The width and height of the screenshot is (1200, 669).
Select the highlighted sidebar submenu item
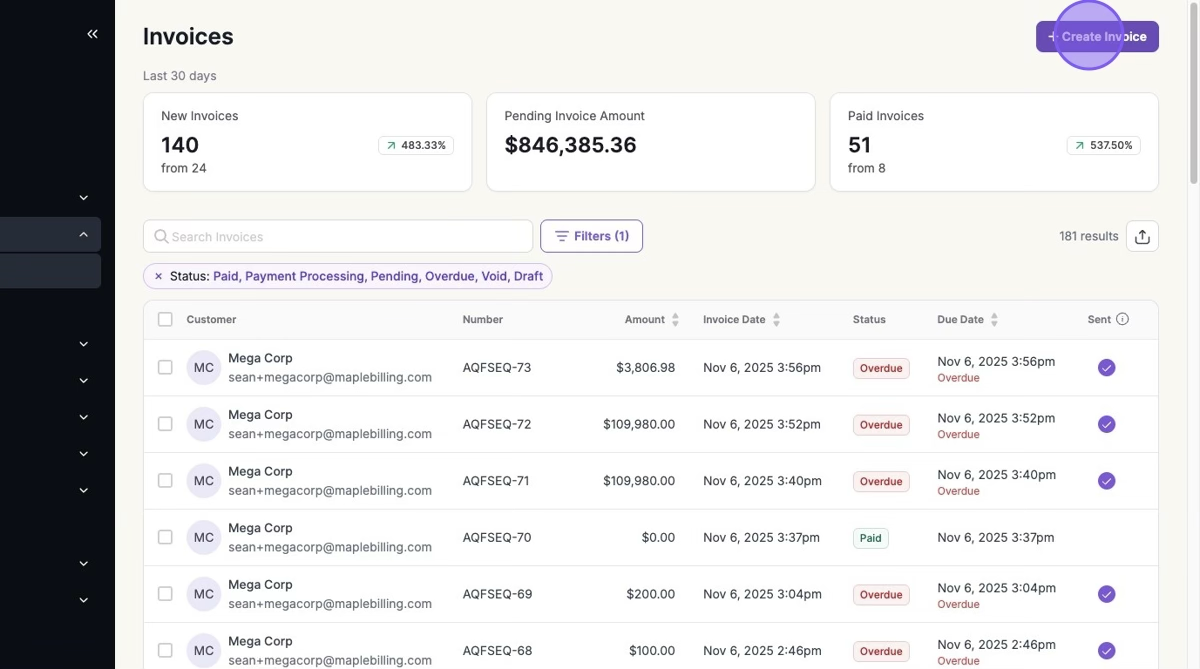50,271
